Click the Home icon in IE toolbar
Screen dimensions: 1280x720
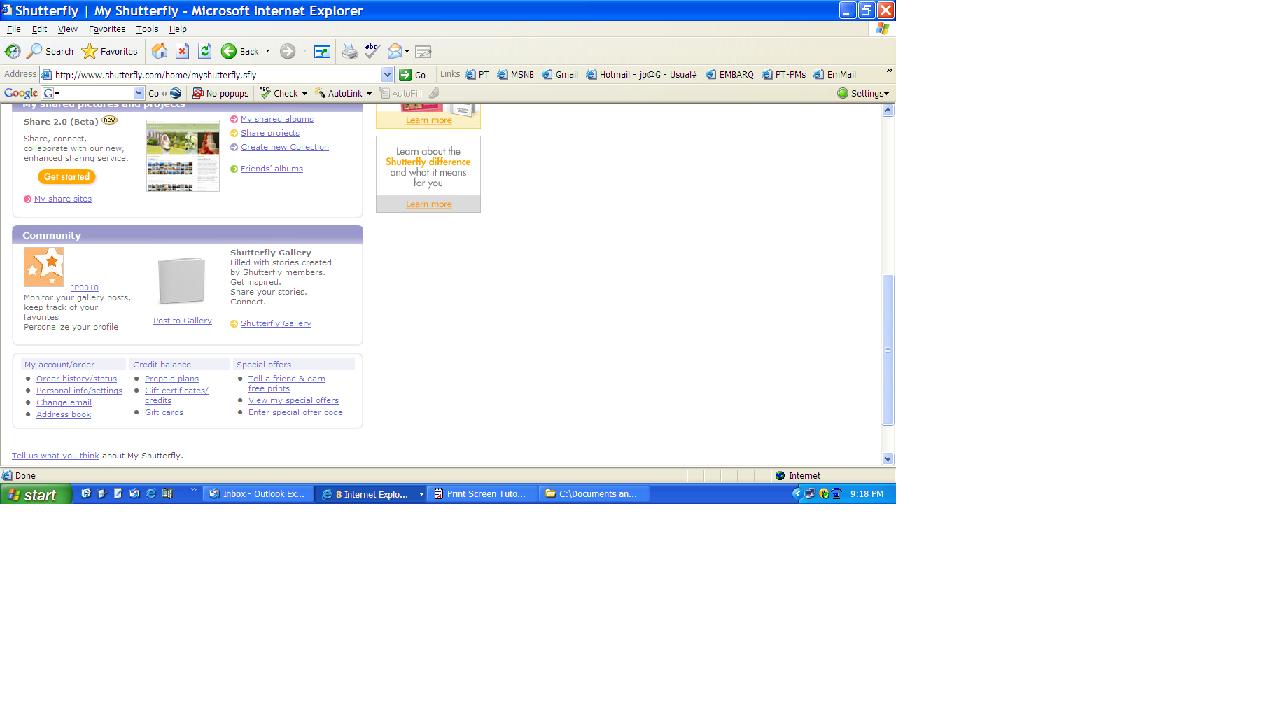click(159, 51)
